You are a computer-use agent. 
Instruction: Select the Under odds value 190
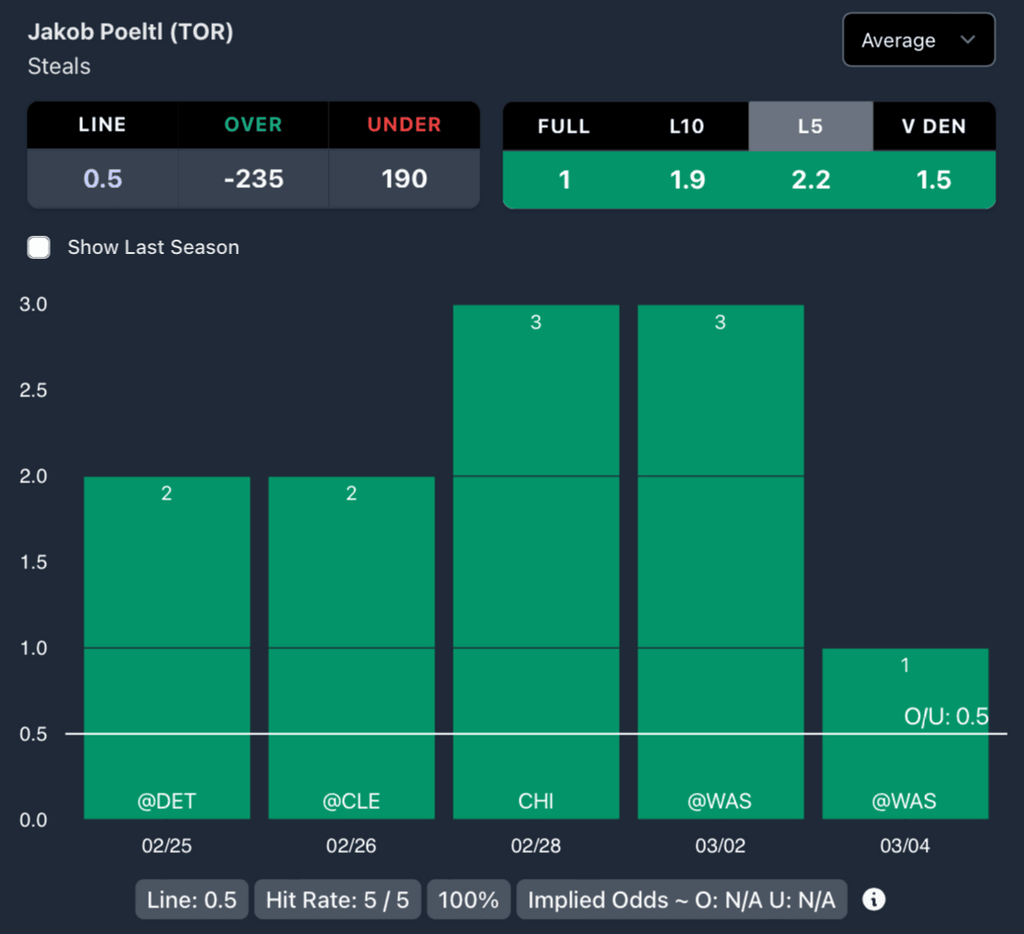(x=404, y=179)
